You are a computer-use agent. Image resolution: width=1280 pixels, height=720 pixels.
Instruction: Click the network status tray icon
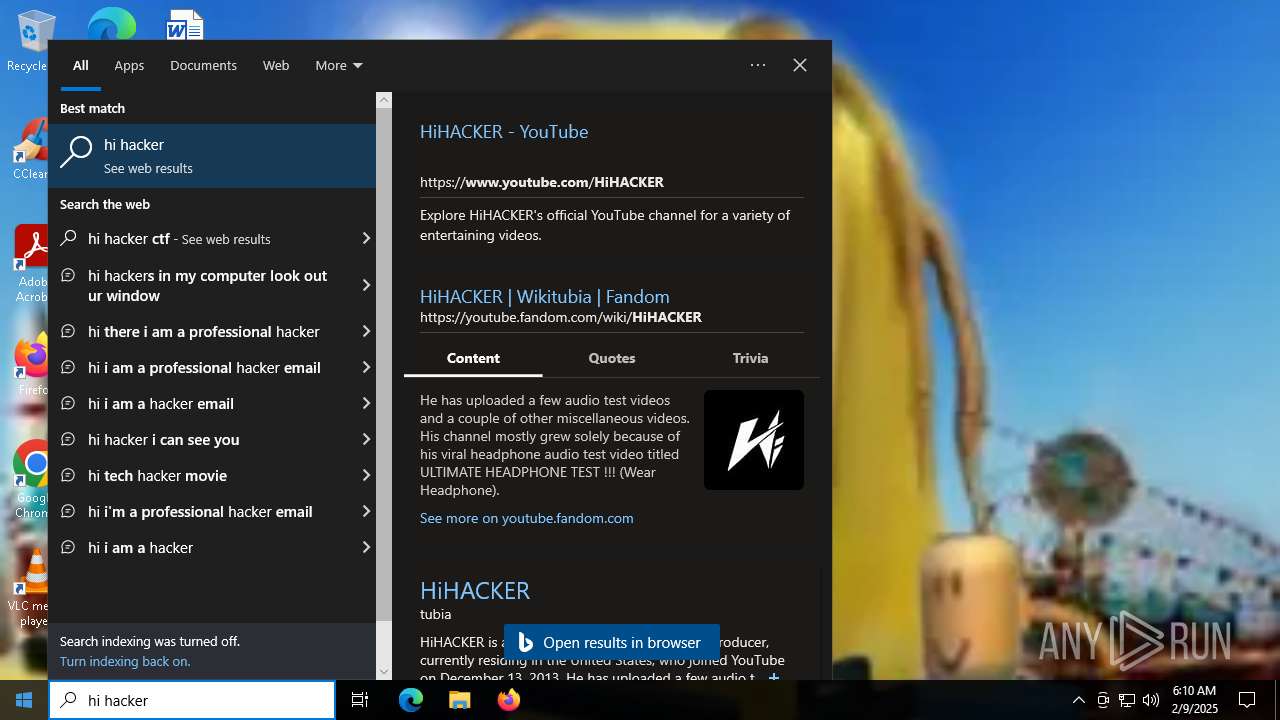coord(1127,700)
